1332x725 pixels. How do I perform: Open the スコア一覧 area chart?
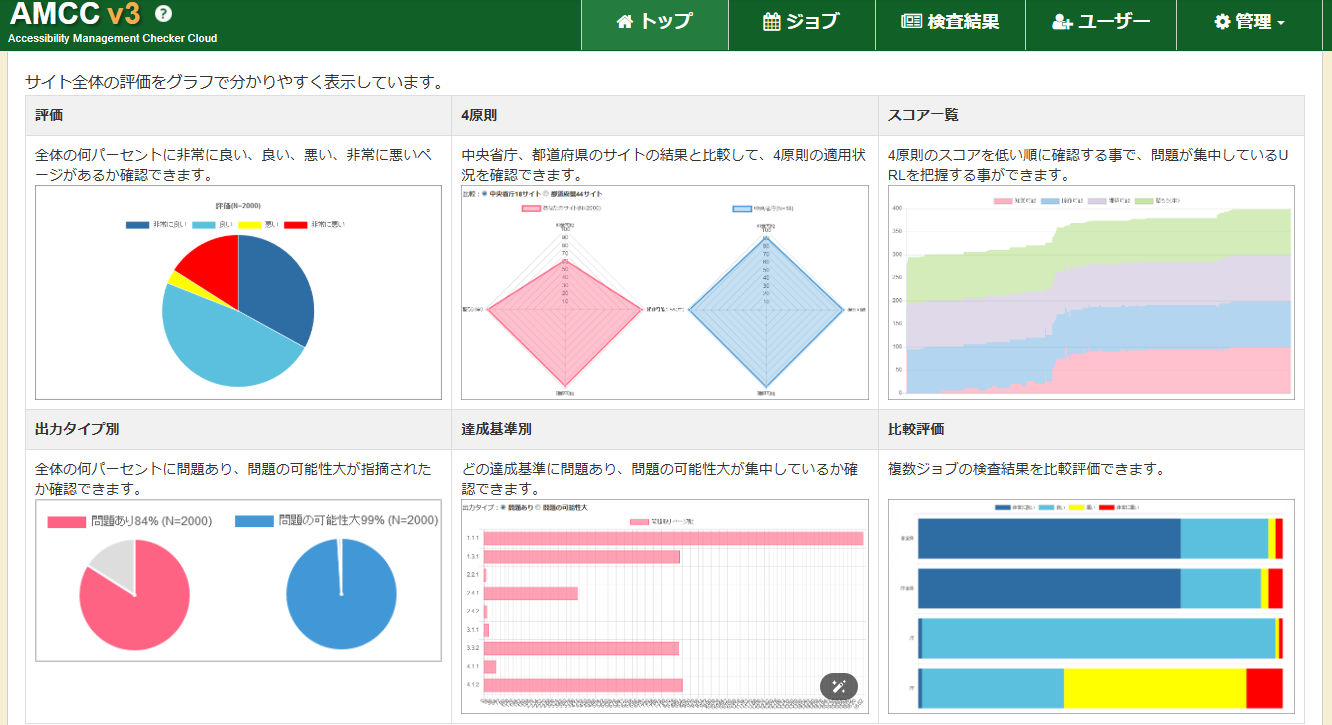point(1091,292)
